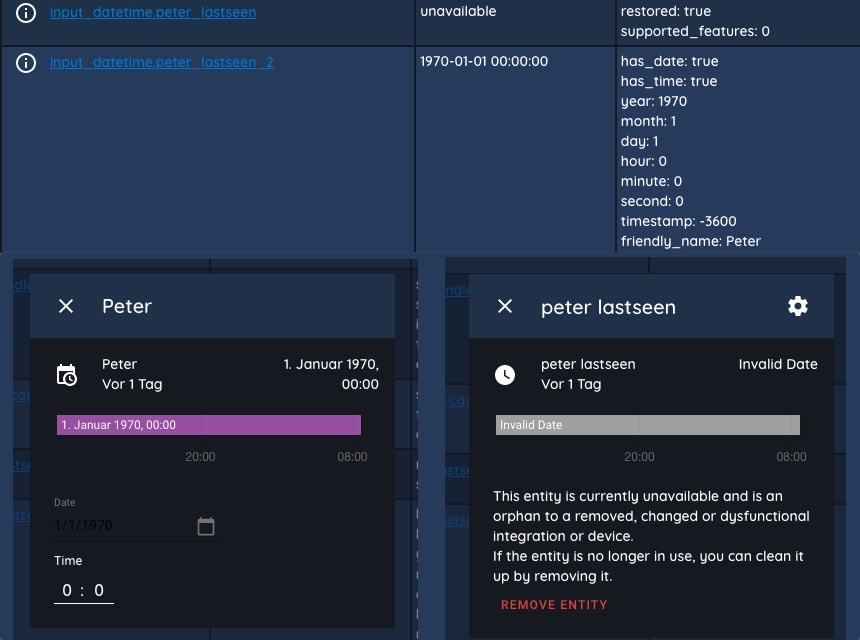Screen dimensions: 860x640
Task: Open entity settings via the gear icon
Action: [797, 306]
